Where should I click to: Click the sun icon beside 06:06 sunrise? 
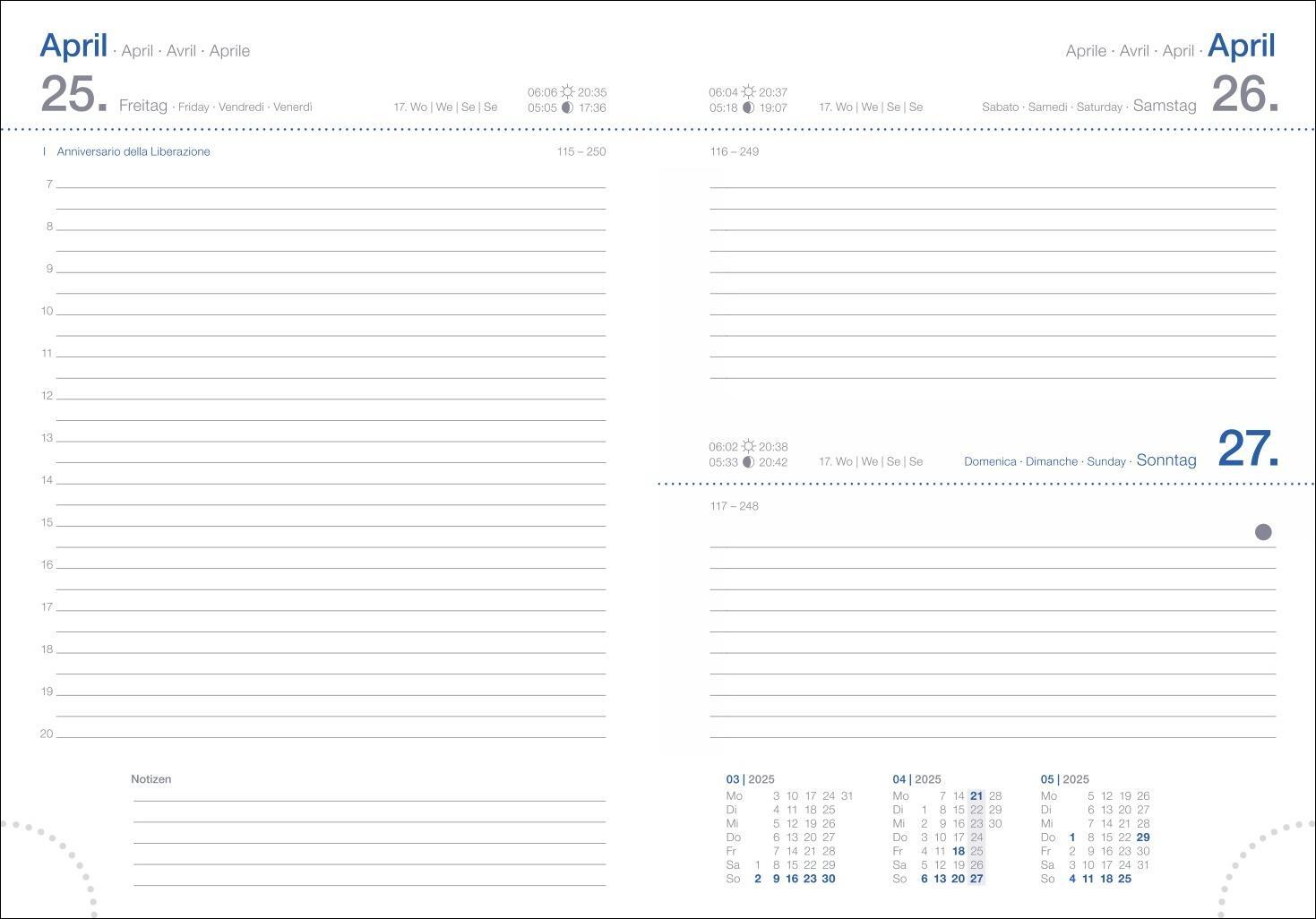tap(567, 91)
